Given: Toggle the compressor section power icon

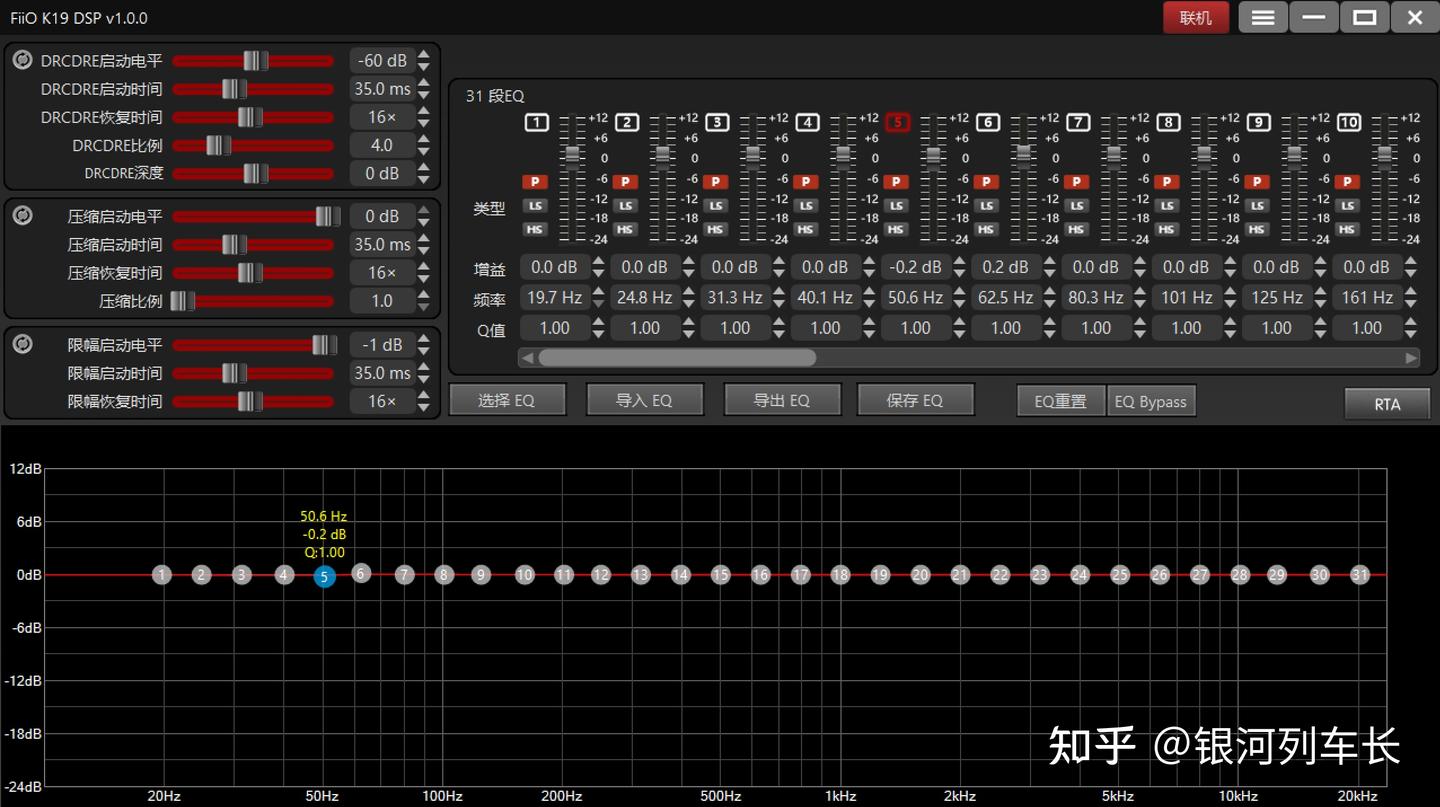Looking at the screenshot, I should tap(22, 216).
